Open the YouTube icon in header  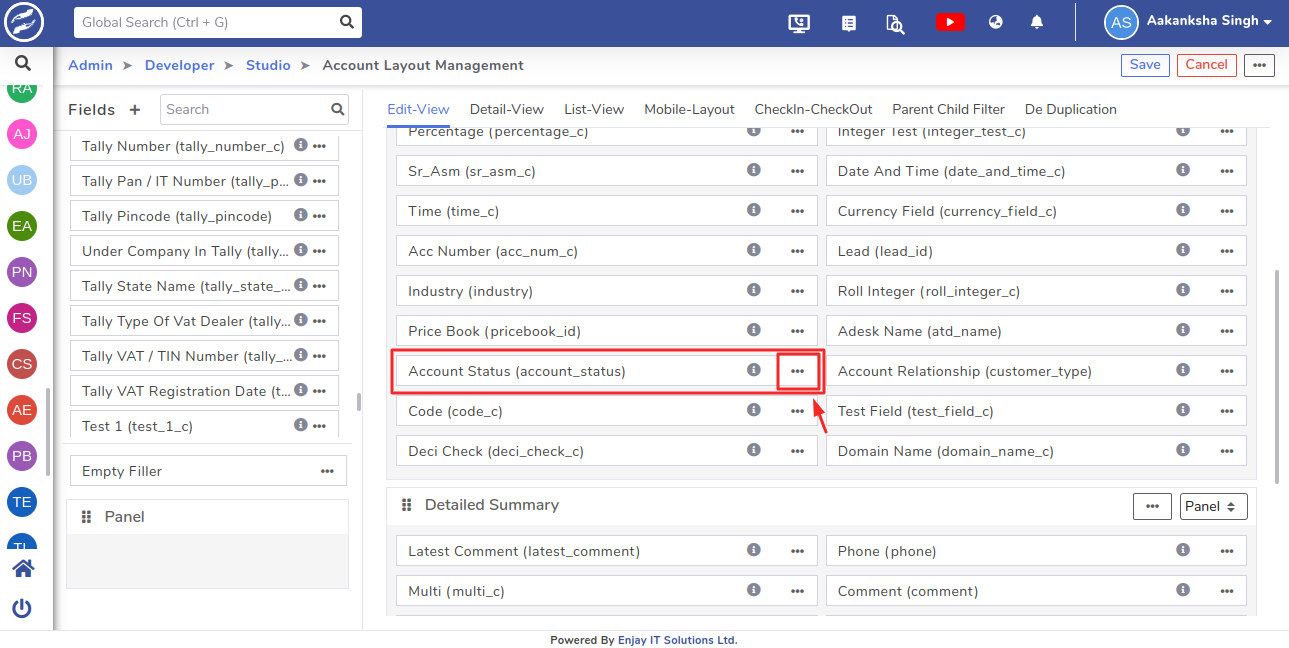[949, 22]
